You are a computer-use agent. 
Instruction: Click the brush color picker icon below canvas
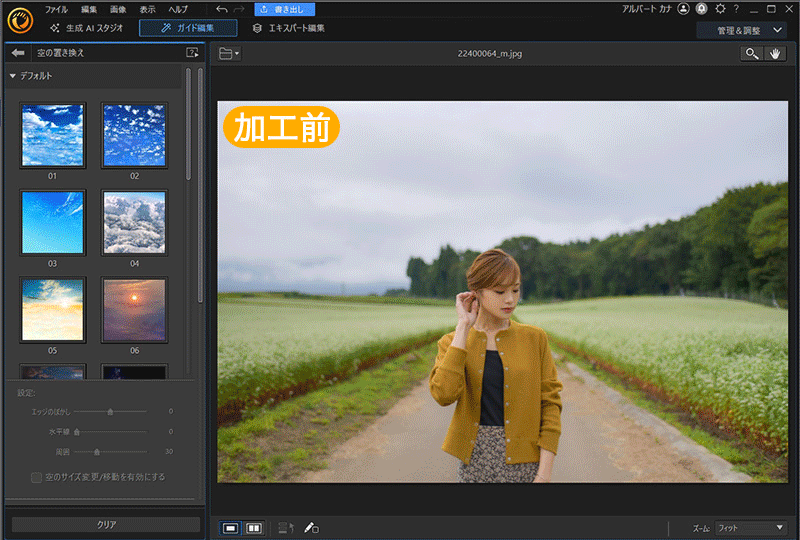(x=311, y=527)
